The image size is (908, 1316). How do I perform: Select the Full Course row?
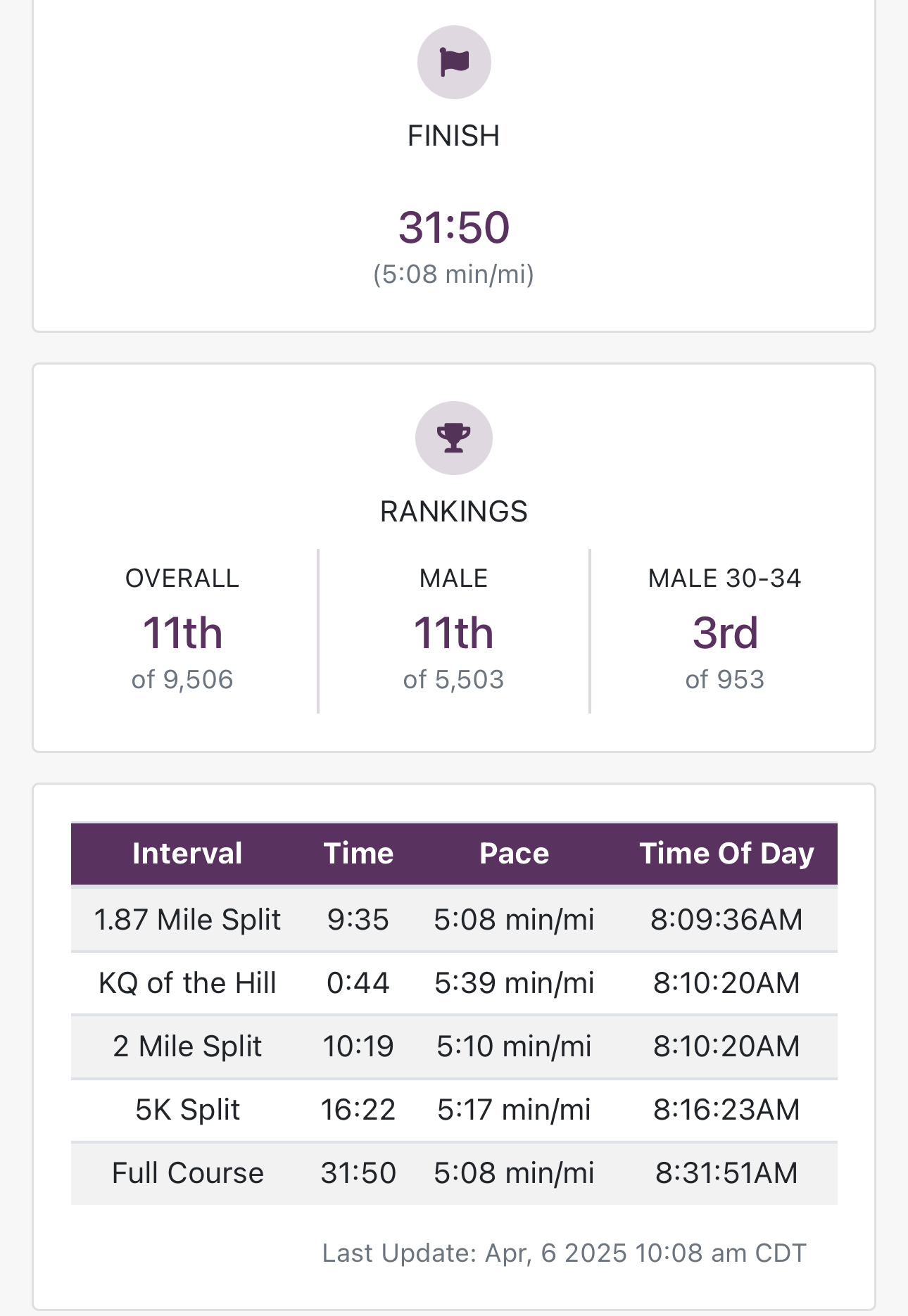click(454, 1173)
